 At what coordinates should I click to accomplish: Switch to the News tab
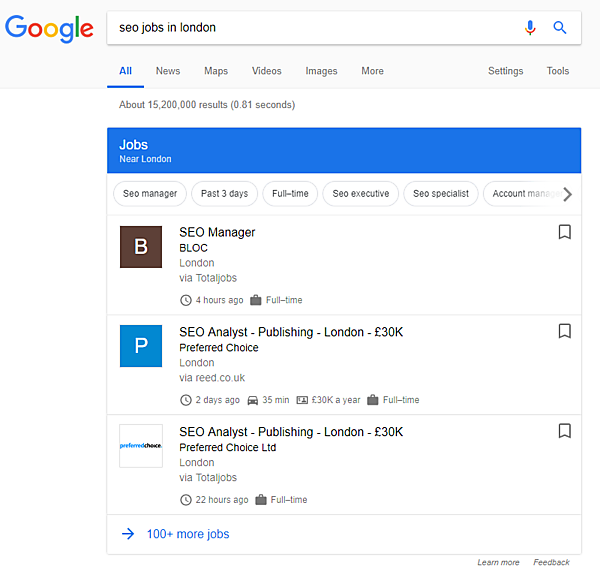168,71
